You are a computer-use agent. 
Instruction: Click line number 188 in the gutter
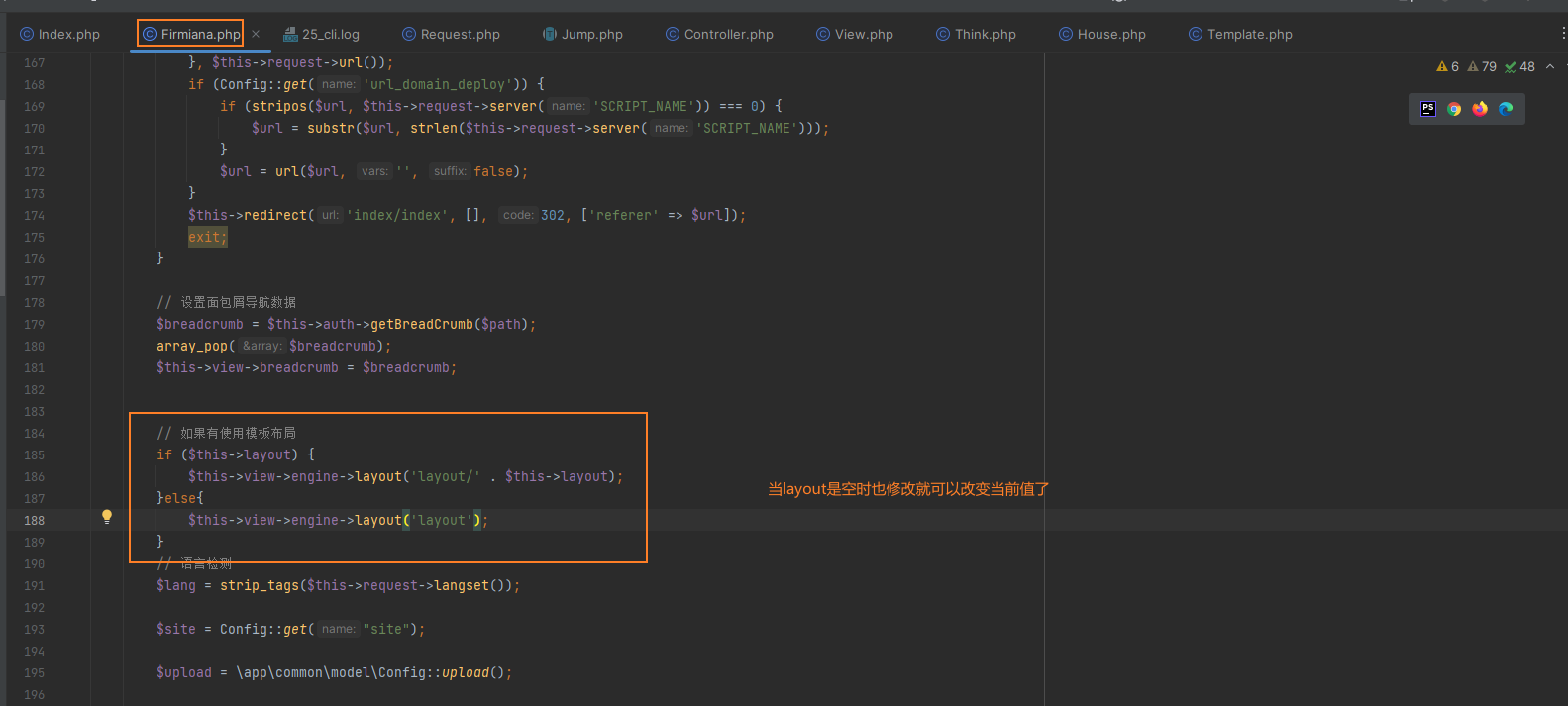click(35, 520)
